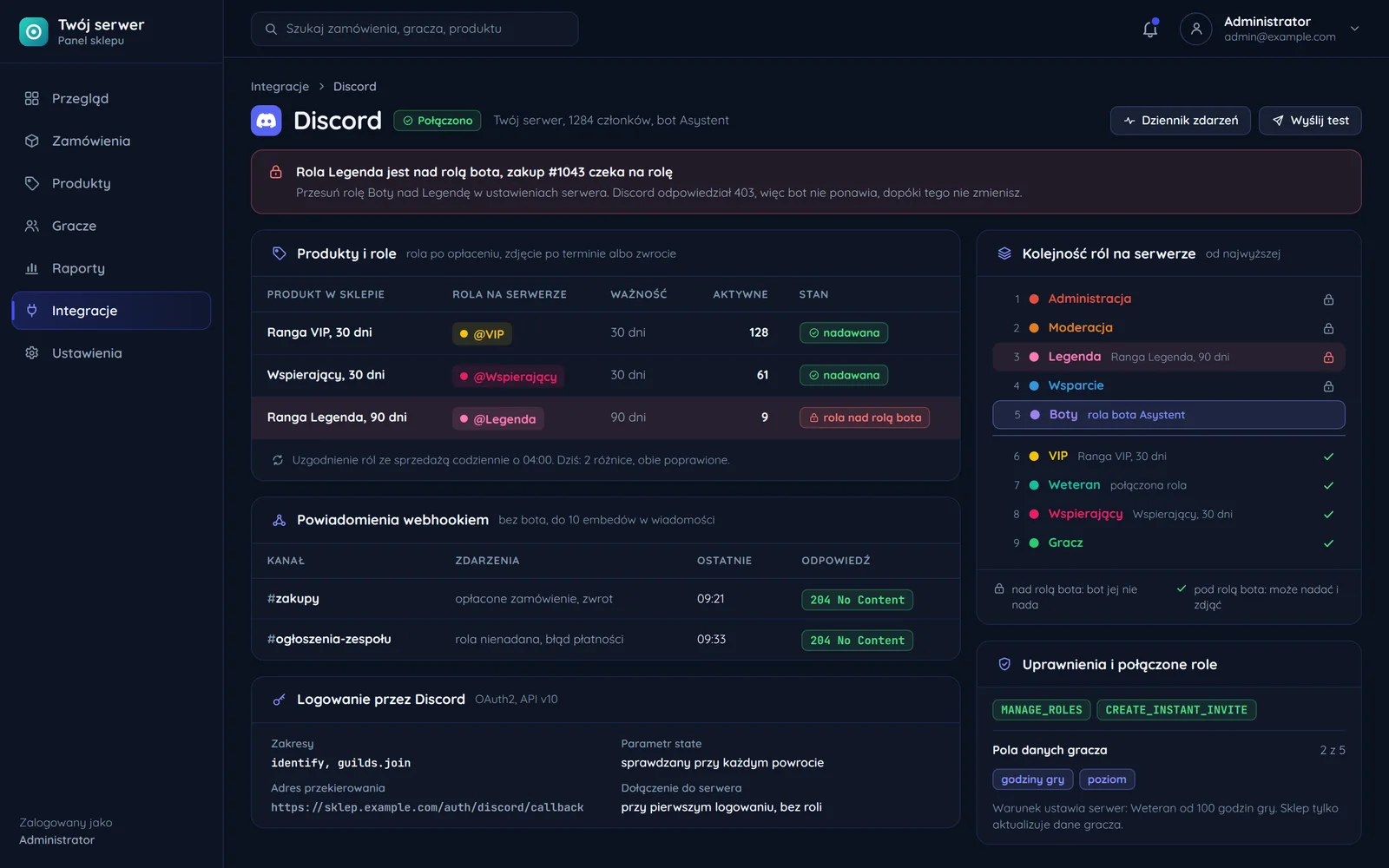Click the sync icon beside Uzgodnienie ról
This screenshot has width=1389, height=868.
[278, 460]
